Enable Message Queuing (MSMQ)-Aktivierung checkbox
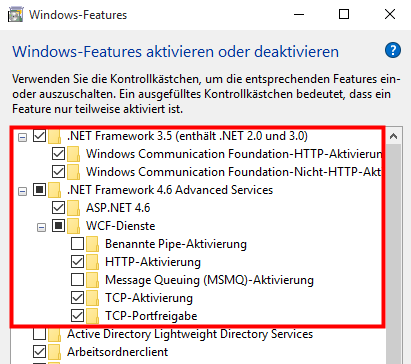Screen dimensions: 411x364 click(x=77, y=280)
